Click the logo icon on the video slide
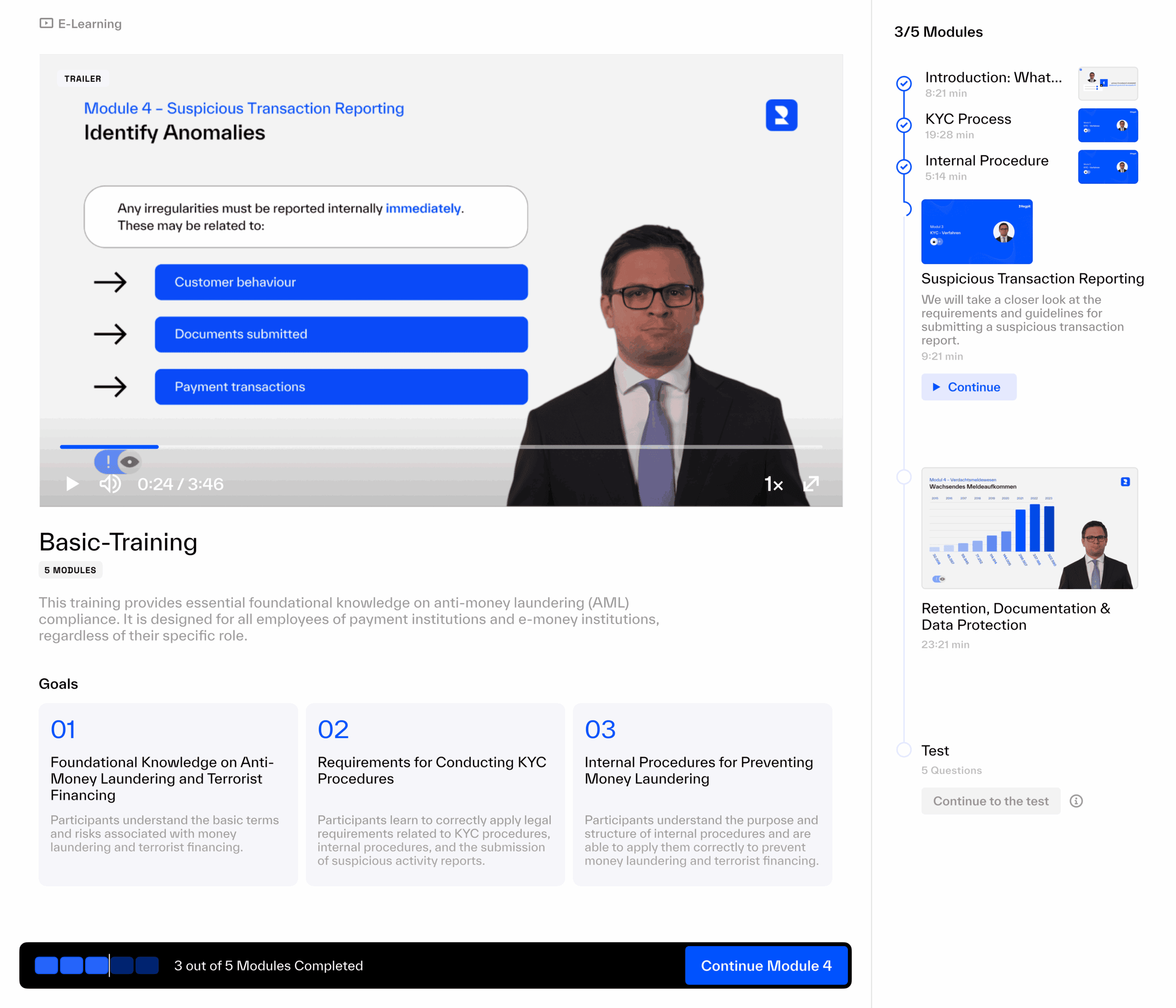Viewport: 1176px width, 1008px height. click(781, 115)
